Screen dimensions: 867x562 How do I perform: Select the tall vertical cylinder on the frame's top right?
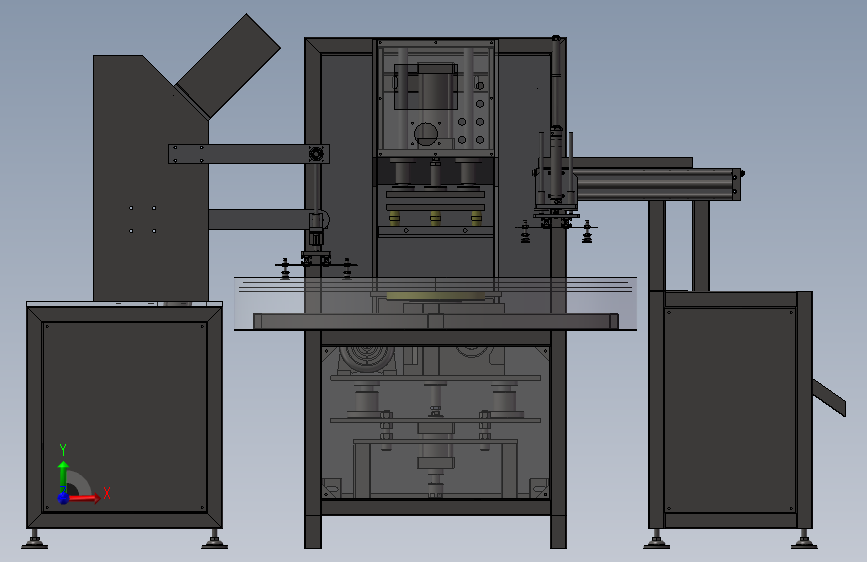[x=556, y=82]
